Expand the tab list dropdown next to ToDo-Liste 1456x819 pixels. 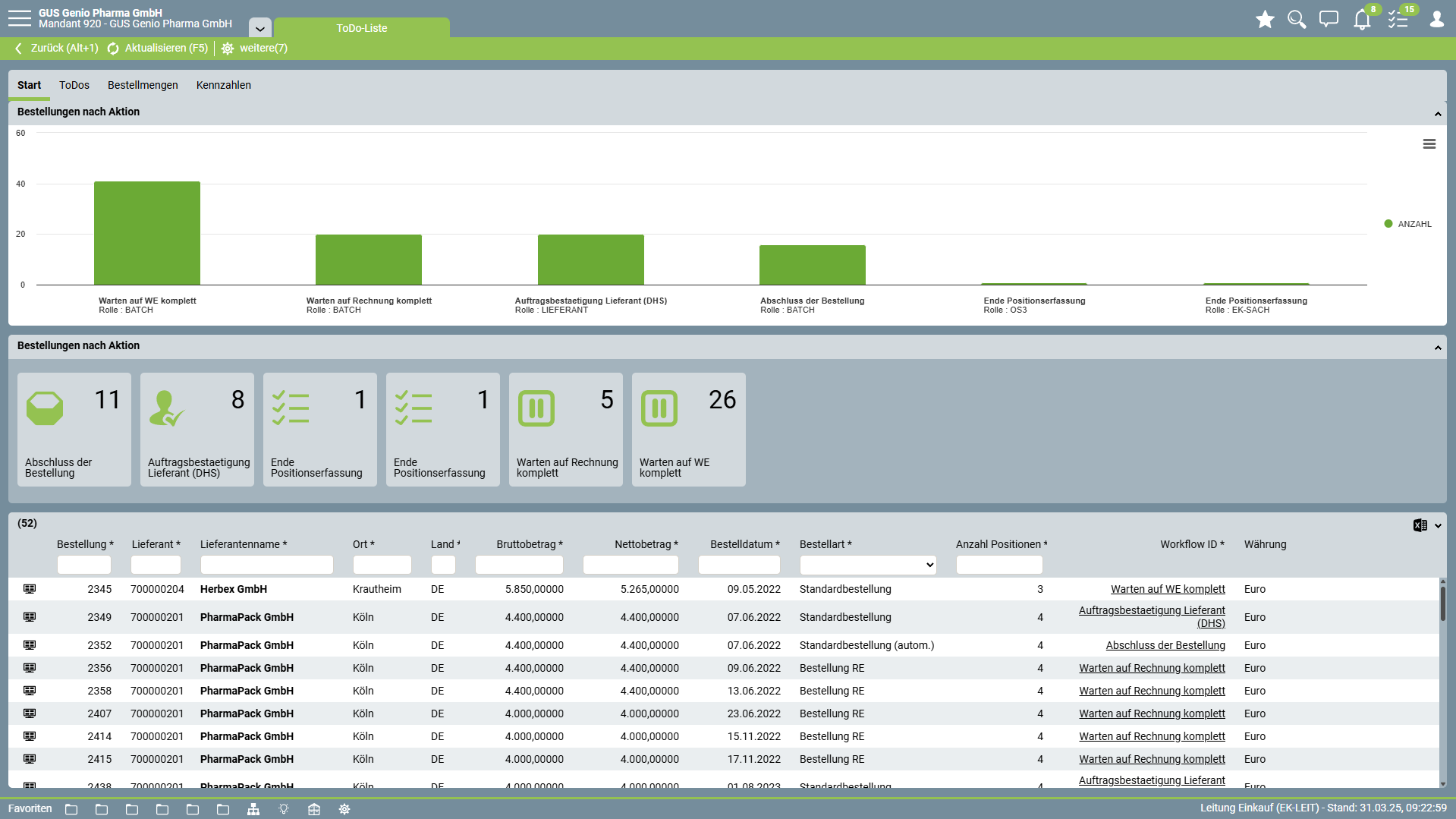(259, 29)
